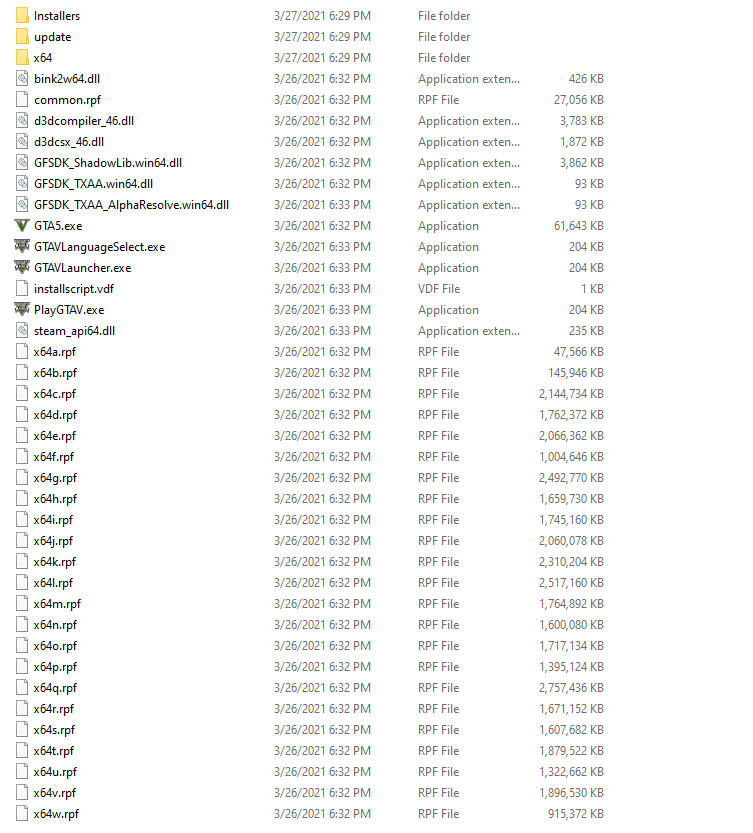
Task: Click the 915,372 KB size value
Action: 576,813
